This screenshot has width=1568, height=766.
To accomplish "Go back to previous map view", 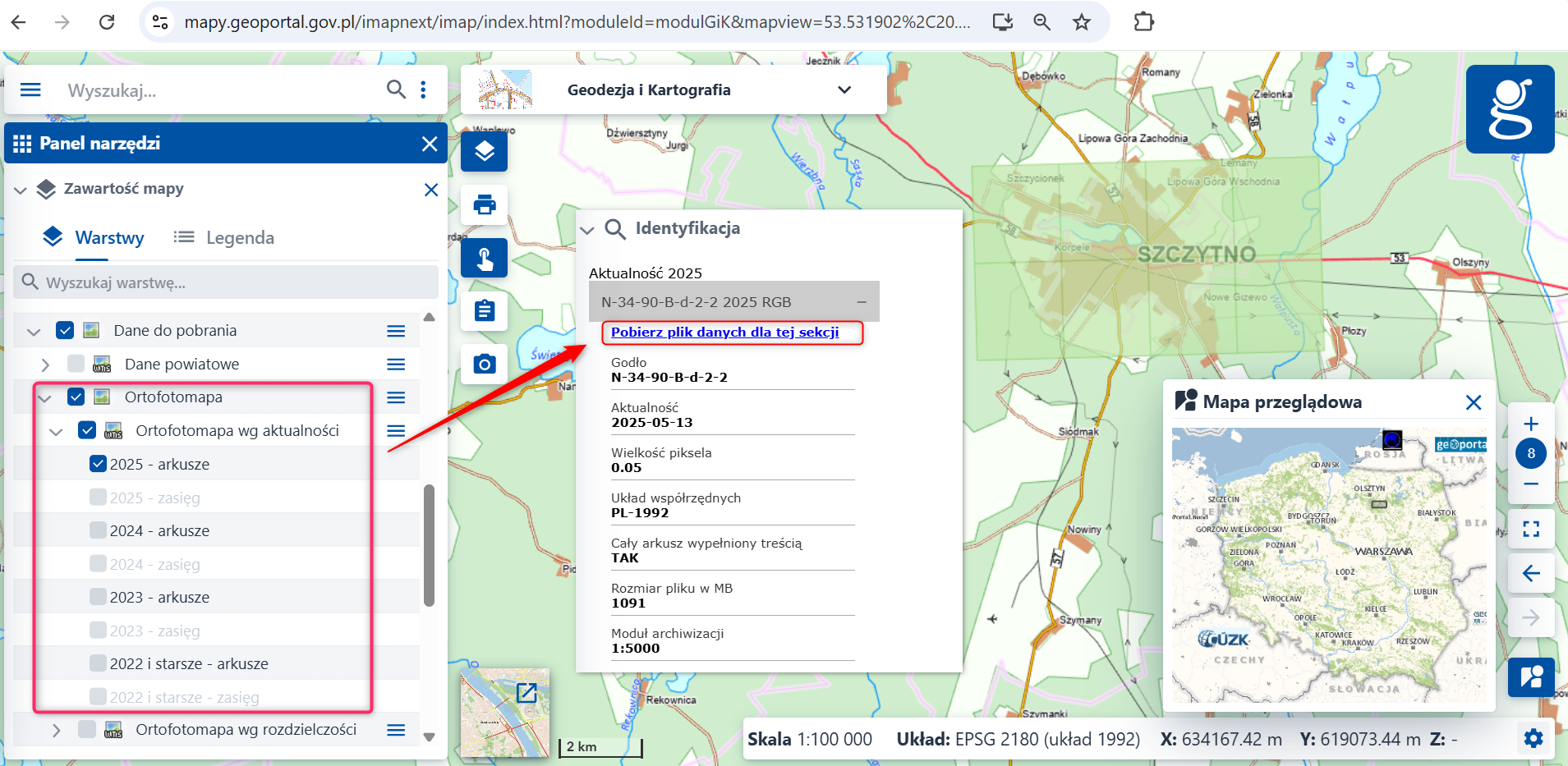I will point(1530,573).
